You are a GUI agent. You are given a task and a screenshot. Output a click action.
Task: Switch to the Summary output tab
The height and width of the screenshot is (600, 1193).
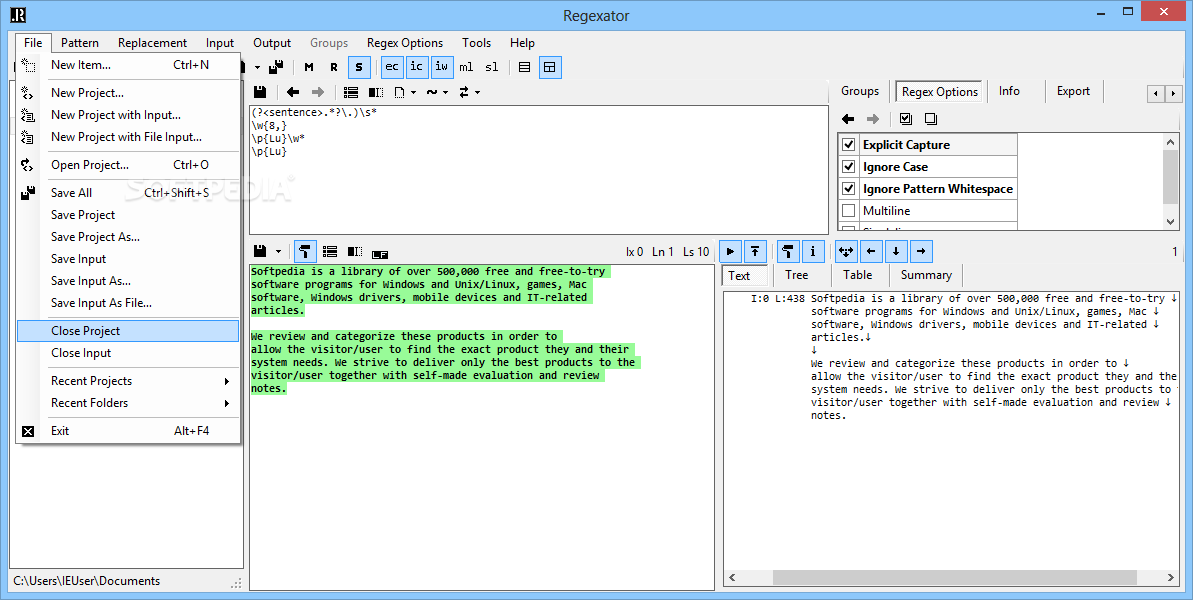(926, 275)
